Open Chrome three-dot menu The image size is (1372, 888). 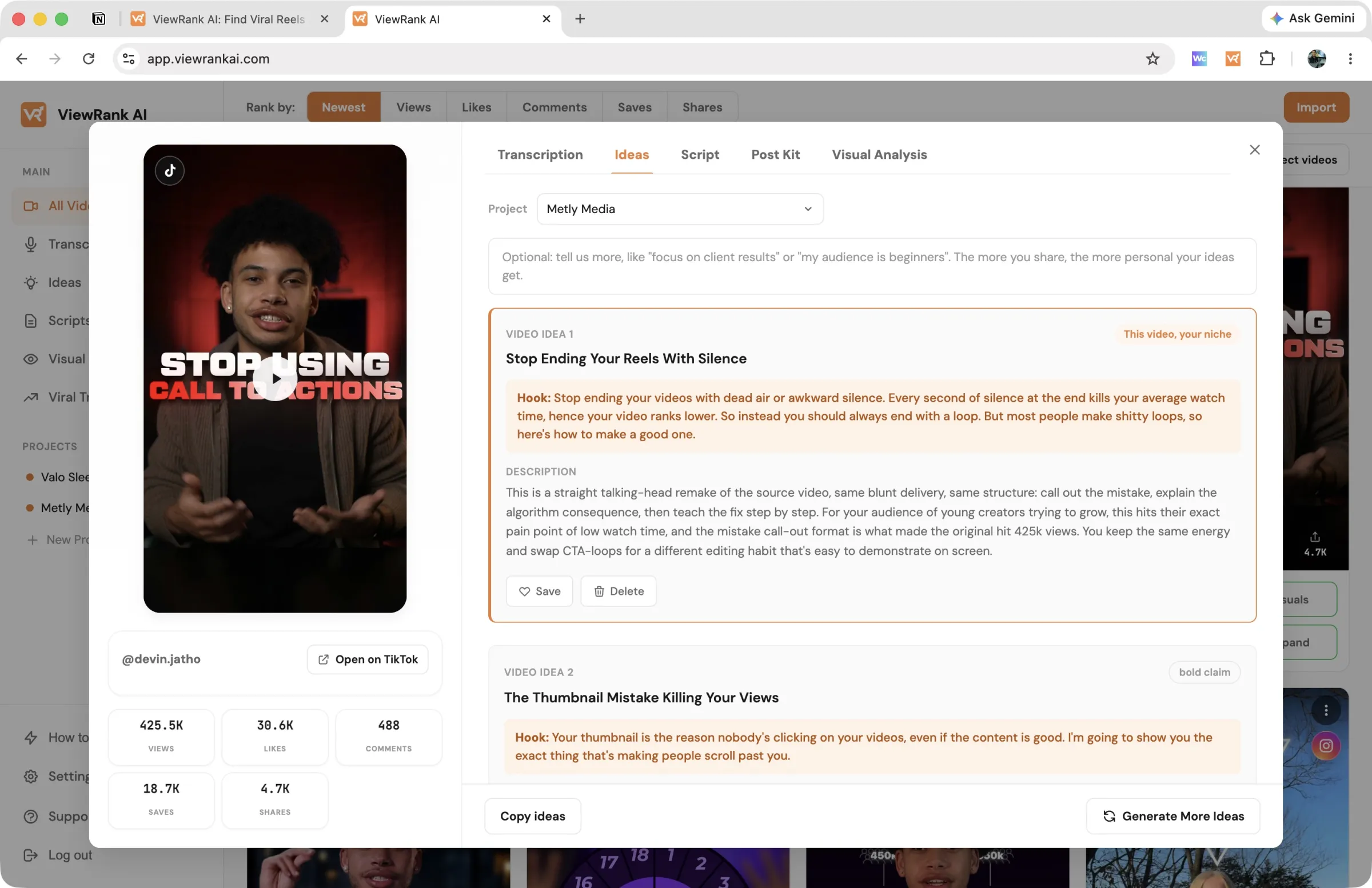point(1350,59)
